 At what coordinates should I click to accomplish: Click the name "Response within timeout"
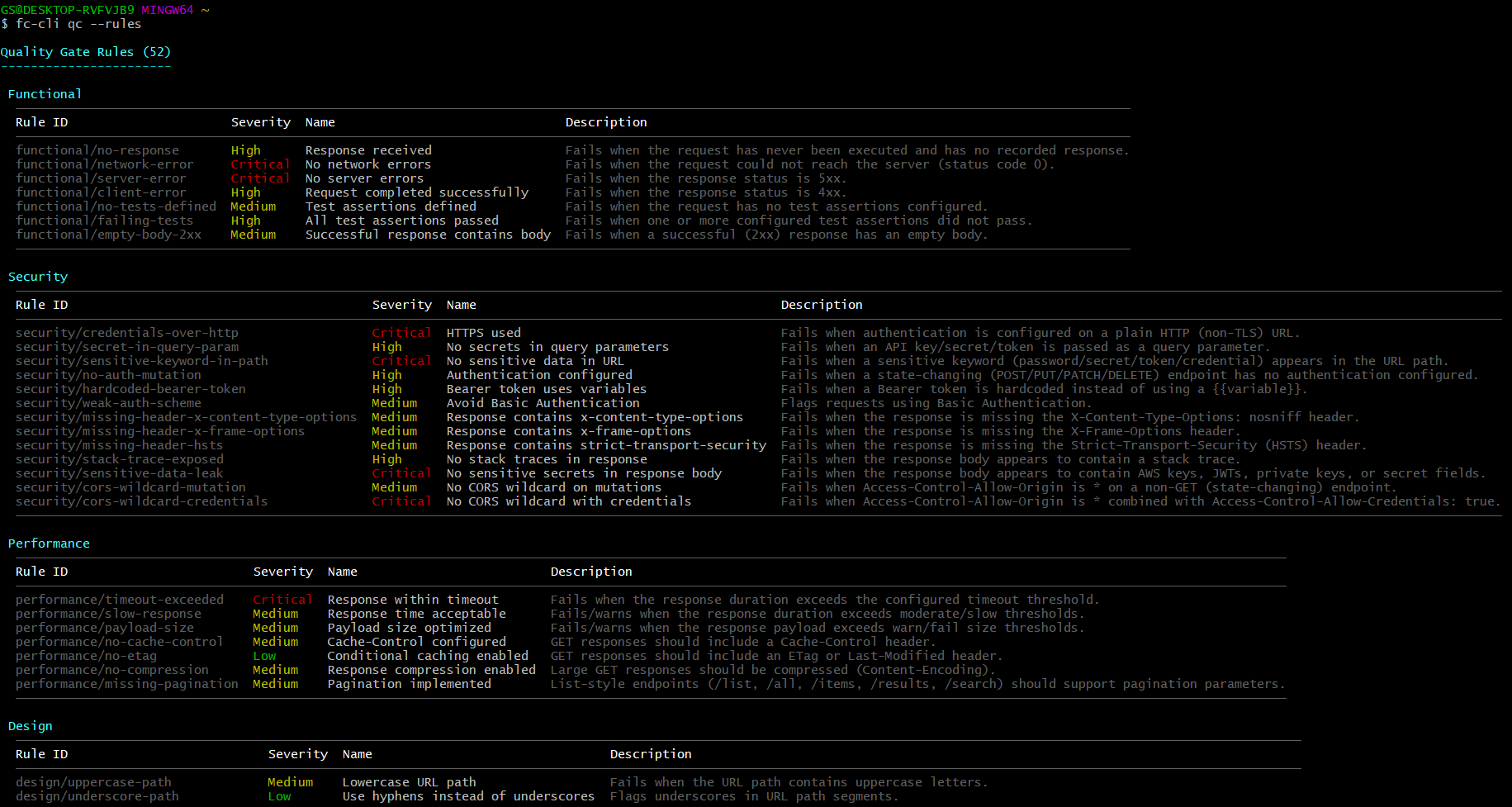pos(413,600)
